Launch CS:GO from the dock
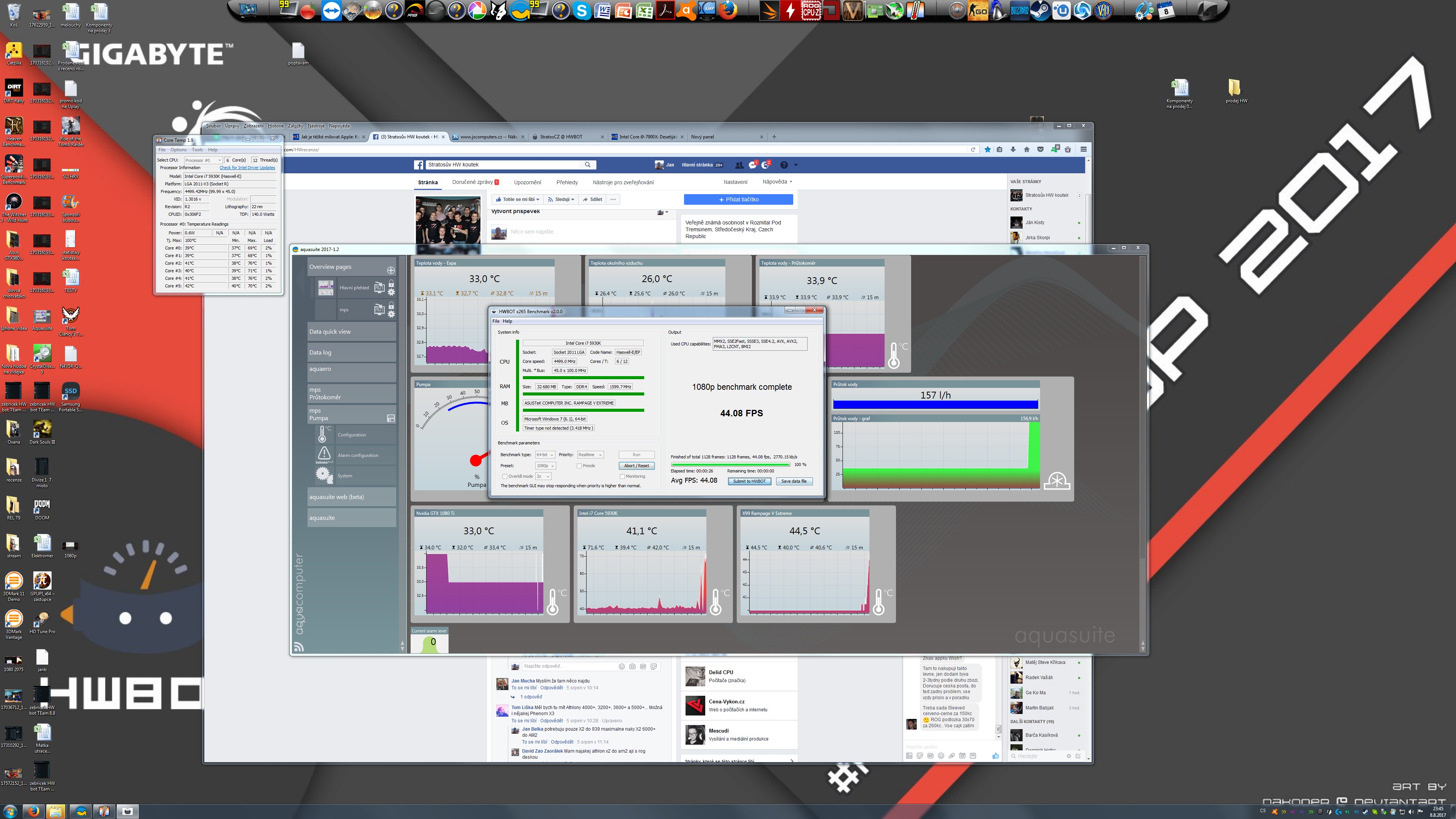The image size is (1456, 819). click(x=978, y=10)
